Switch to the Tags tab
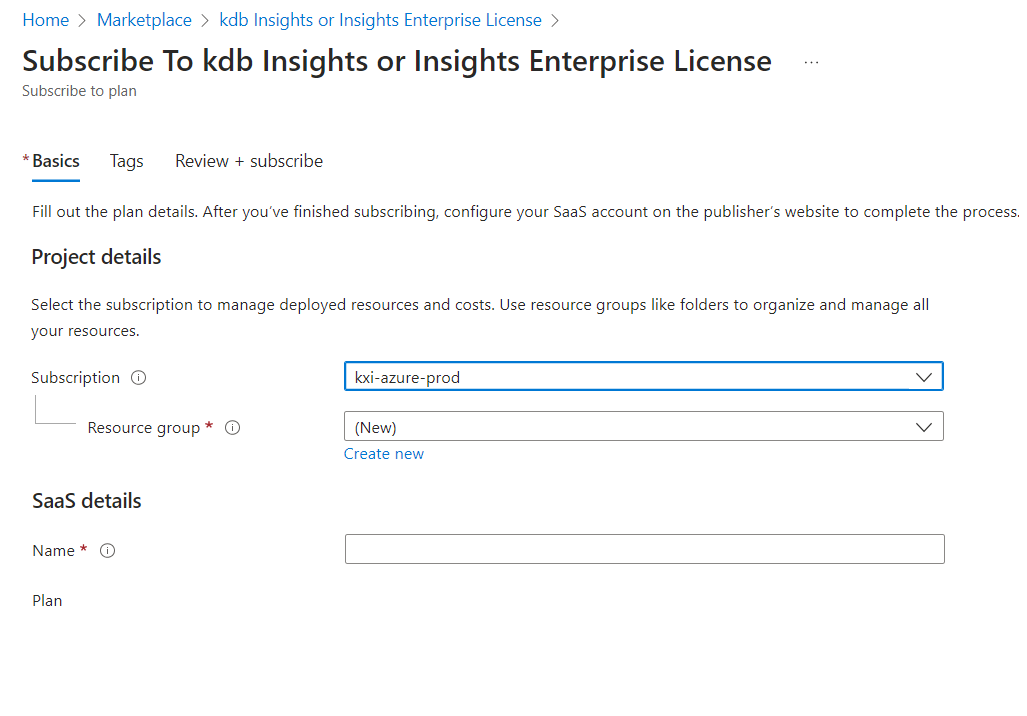 126,161
